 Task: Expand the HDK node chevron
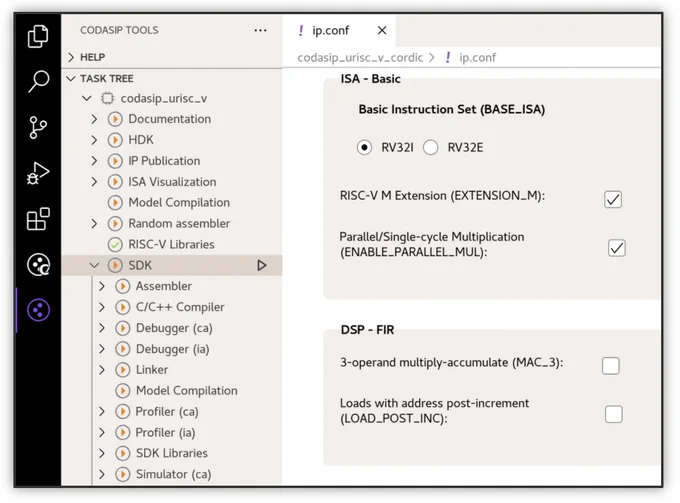(x=94, y=140)
